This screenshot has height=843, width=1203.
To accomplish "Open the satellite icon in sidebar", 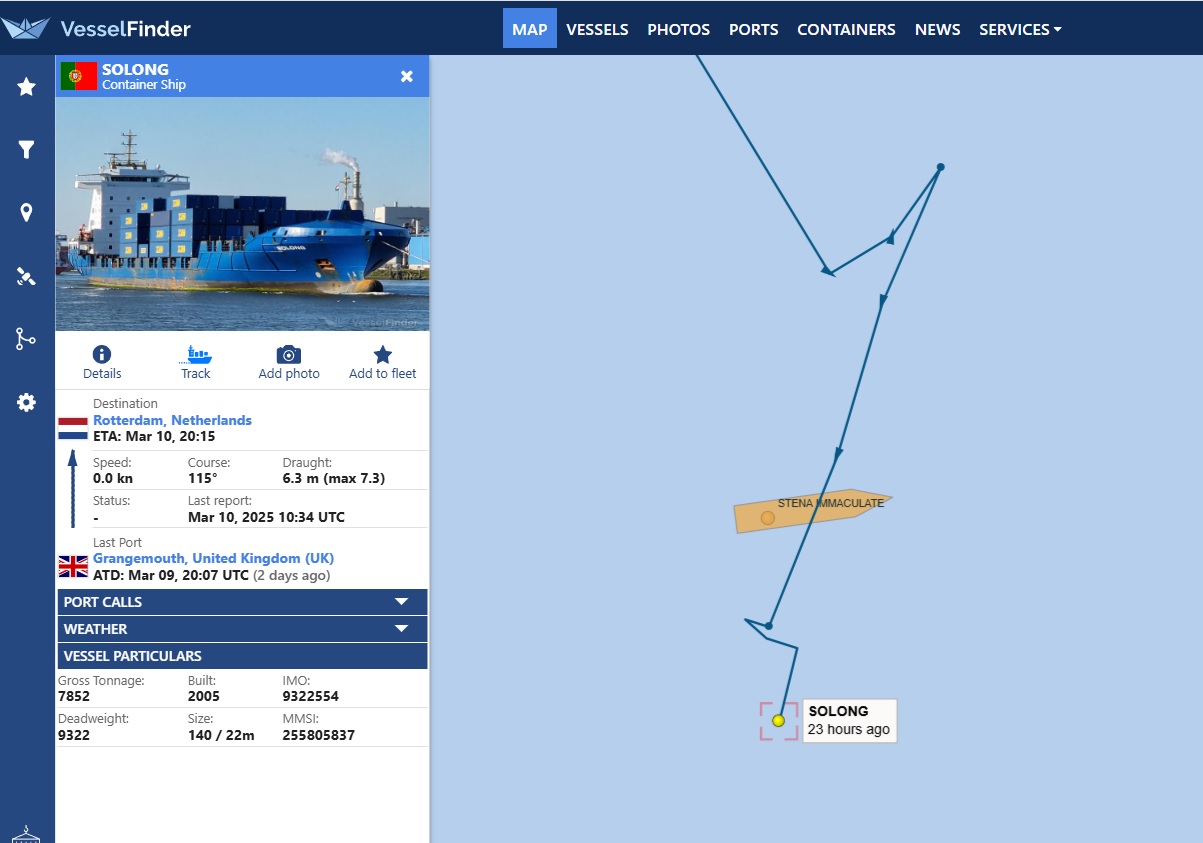I will coord(27,277).
